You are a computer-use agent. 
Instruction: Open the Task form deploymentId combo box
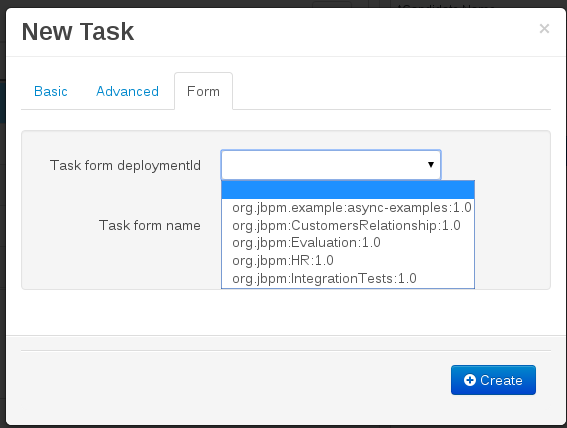pyautogui.click(x=331, y=165)
